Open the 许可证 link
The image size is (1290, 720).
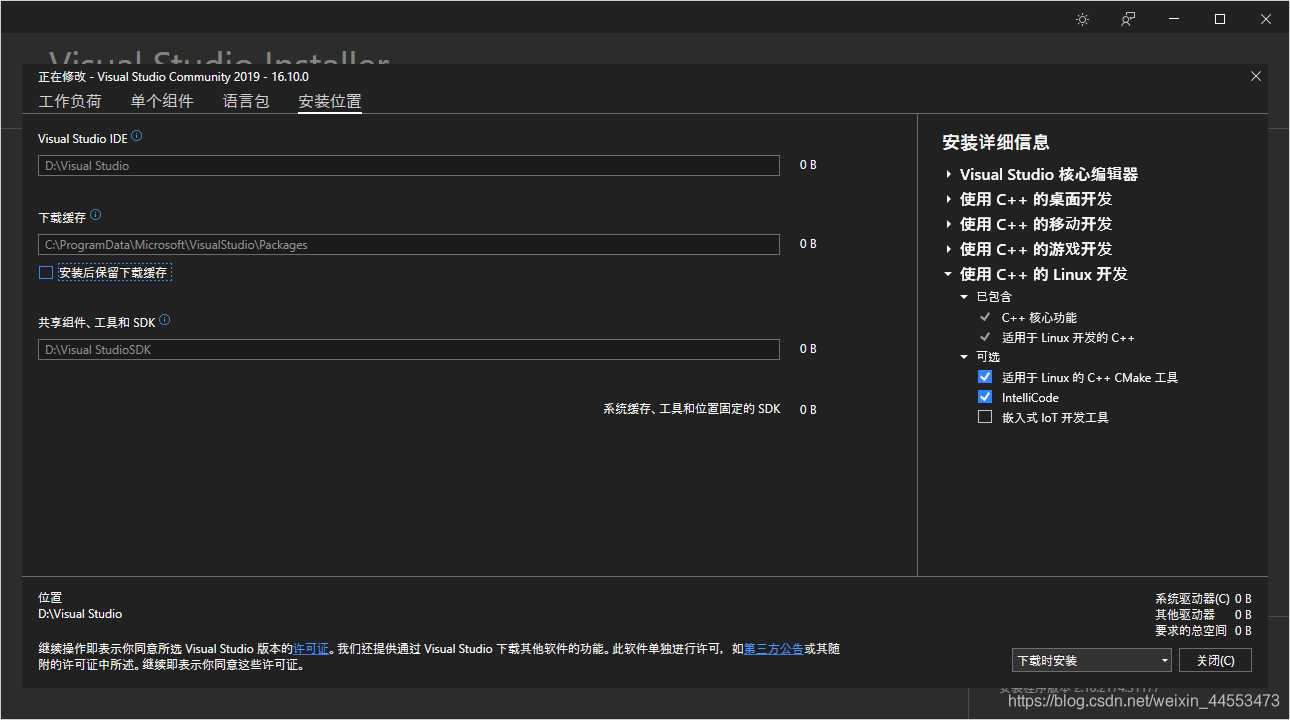(311, 649)
